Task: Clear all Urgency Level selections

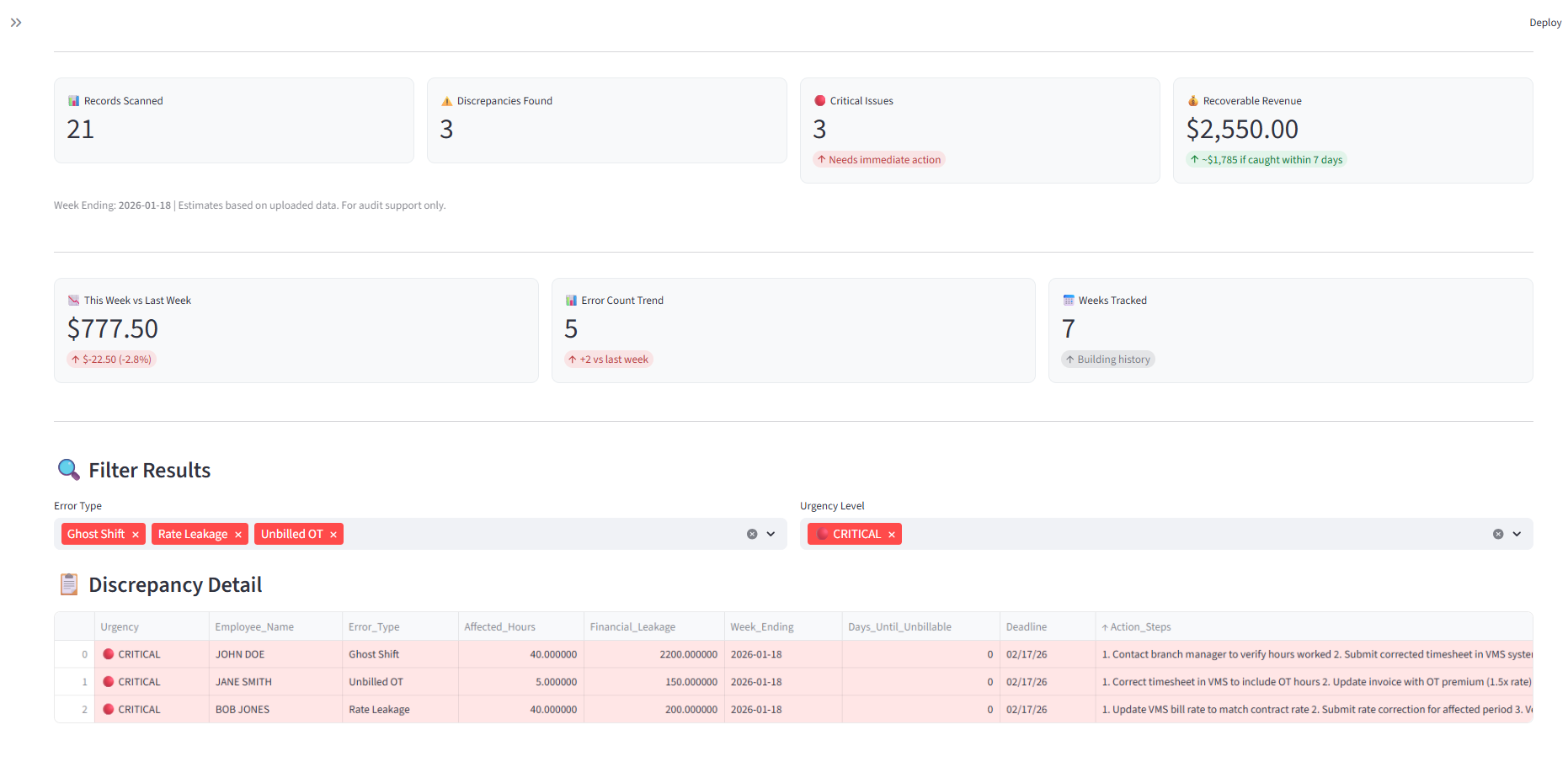Action: pyautogui.click(x=1498, y=534)
